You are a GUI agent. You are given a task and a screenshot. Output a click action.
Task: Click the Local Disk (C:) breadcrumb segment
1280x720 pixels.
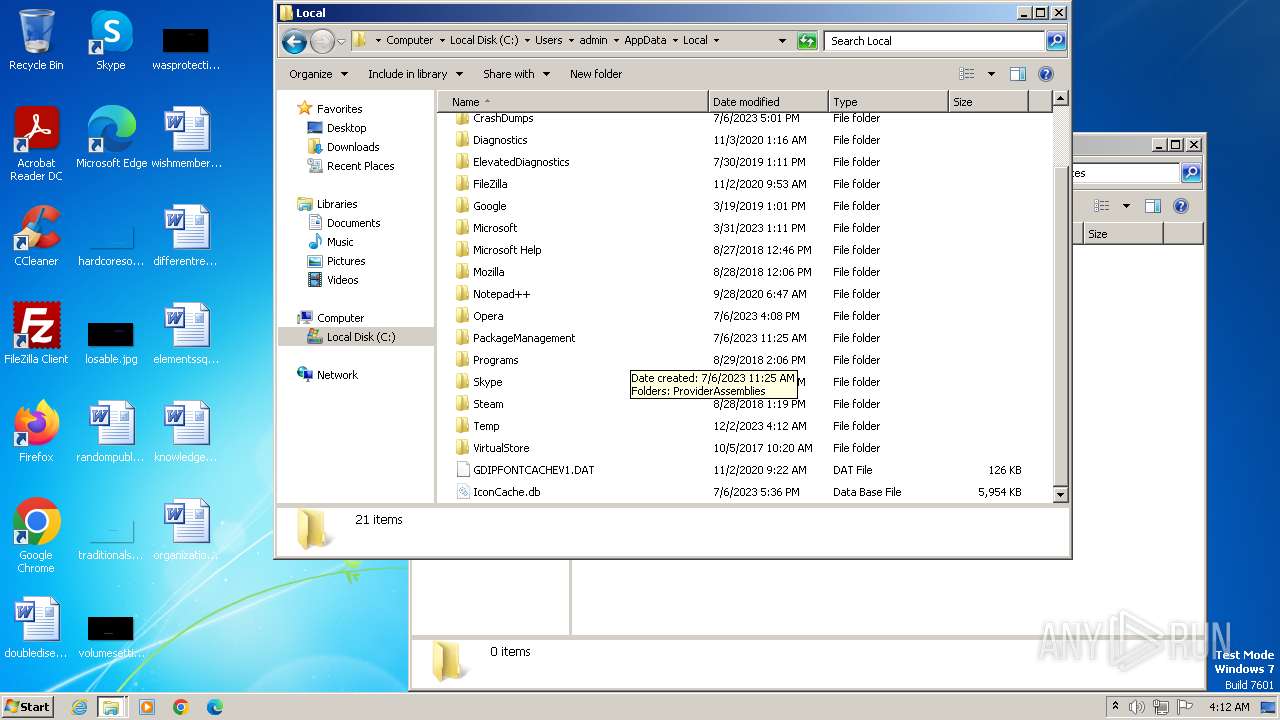coord(484,41)
